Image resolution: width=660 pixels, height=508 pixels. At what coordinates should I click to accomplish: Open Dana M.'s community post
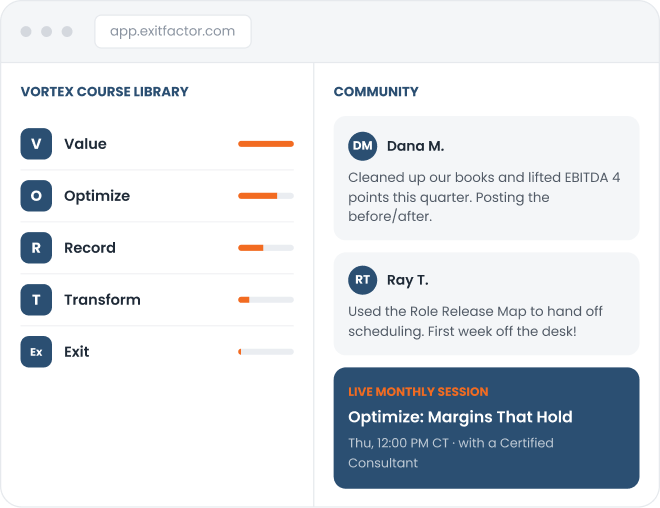click(487, 178)
